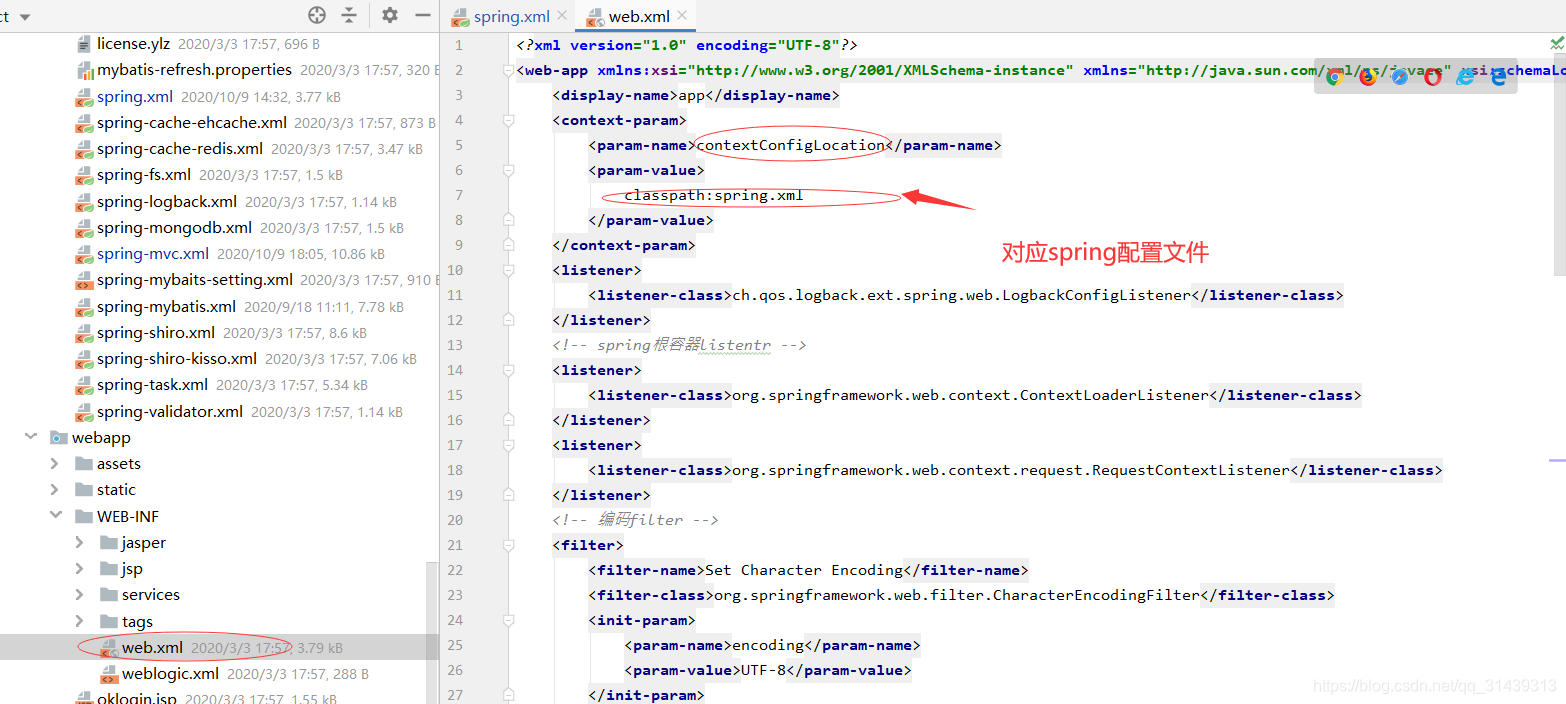Open preview in Microsoft Edge icon
1566x704 pixels.
pyautogui.click(x=1498, y=75)
